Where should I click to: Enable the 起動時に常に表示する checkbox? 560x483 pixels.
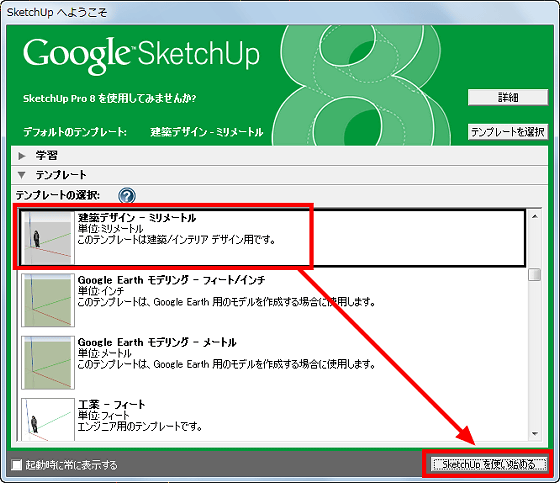point(16,465)
